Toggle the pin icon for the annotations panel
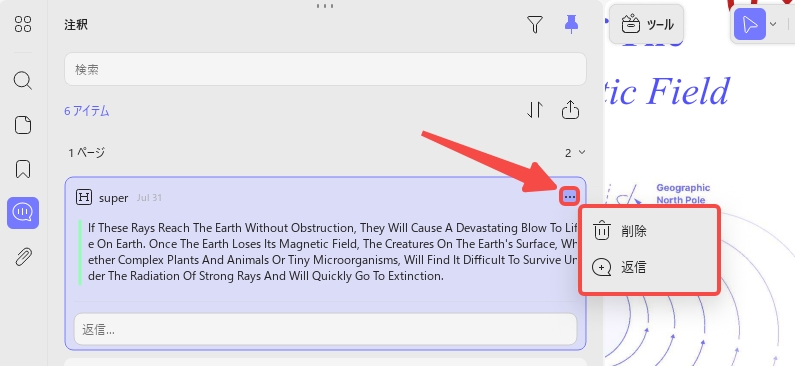Viewport: 795px width, 366px height. [571, 24]
